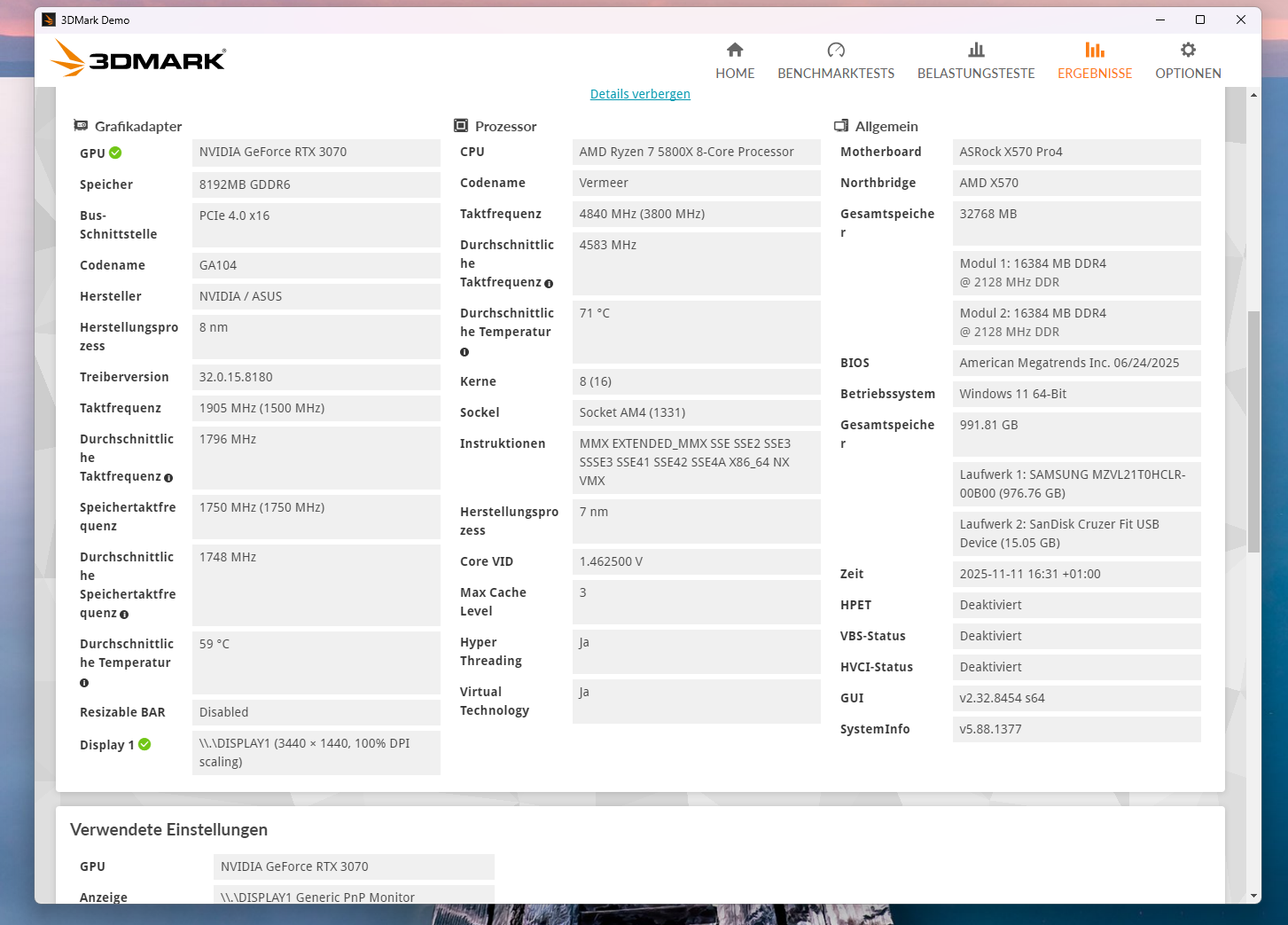
Task: Click the AMD X570 Northbridge value
Action: tap(1077, 183)
